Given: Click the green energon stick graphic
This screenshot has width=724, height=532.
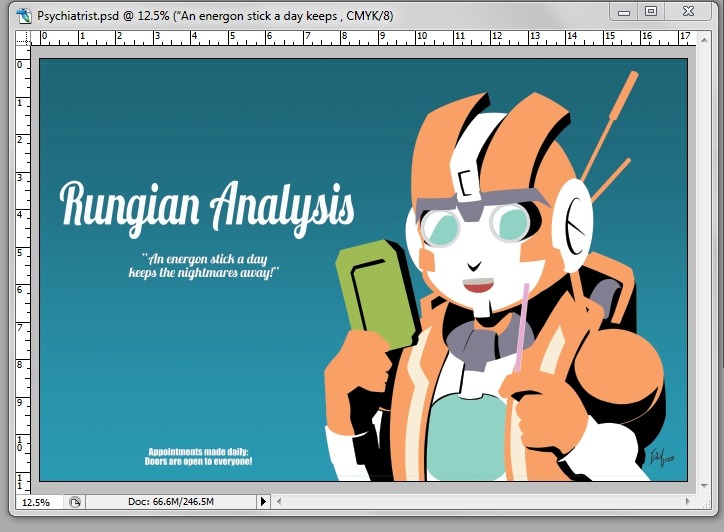Looking at the screenshot, I should pyautogui.click(x=378, y=295).
